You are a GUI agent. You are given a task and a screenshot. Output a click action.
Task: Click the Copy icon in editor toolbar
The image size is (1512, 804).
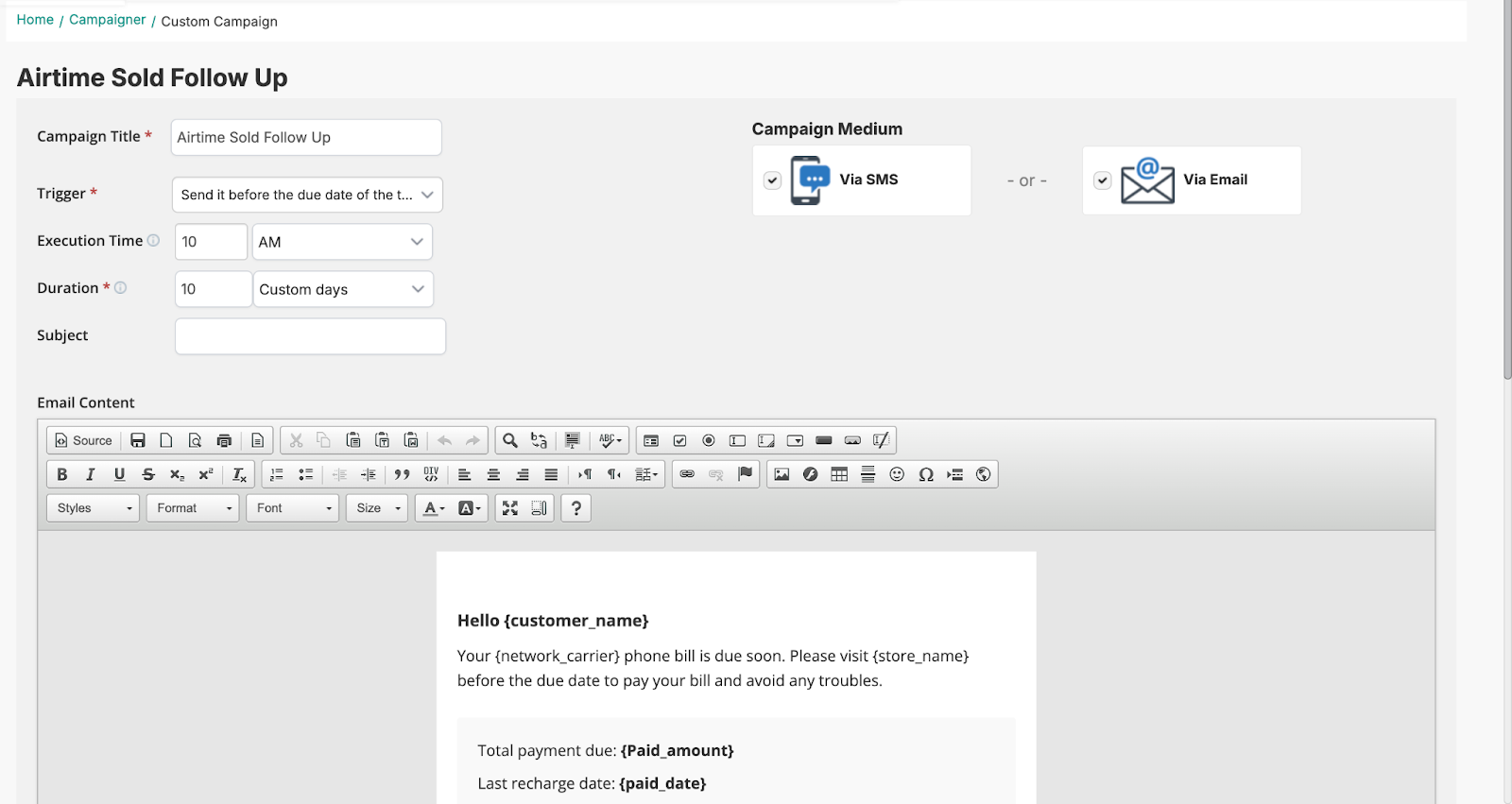pos(324,440)
